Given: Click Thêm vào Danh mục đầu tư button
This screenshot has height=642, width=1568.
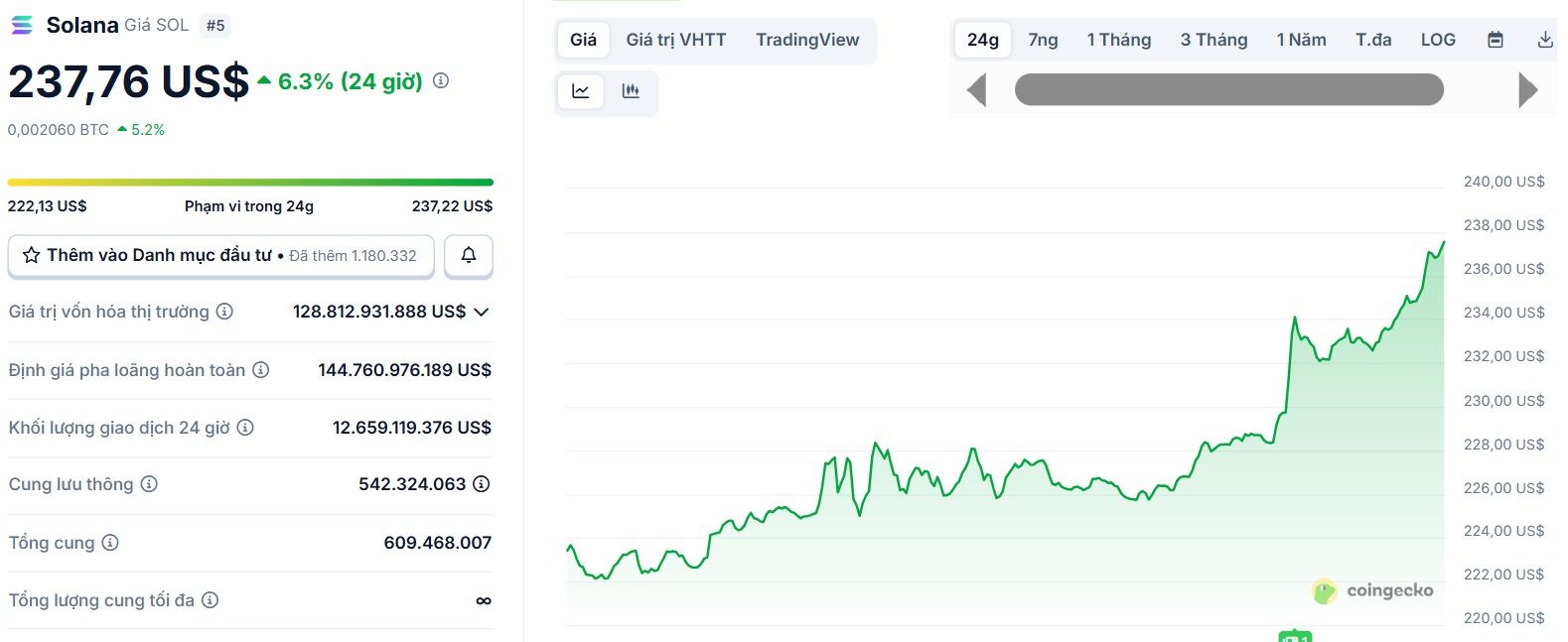Looking at the screenshot, I should pos(220,255).
